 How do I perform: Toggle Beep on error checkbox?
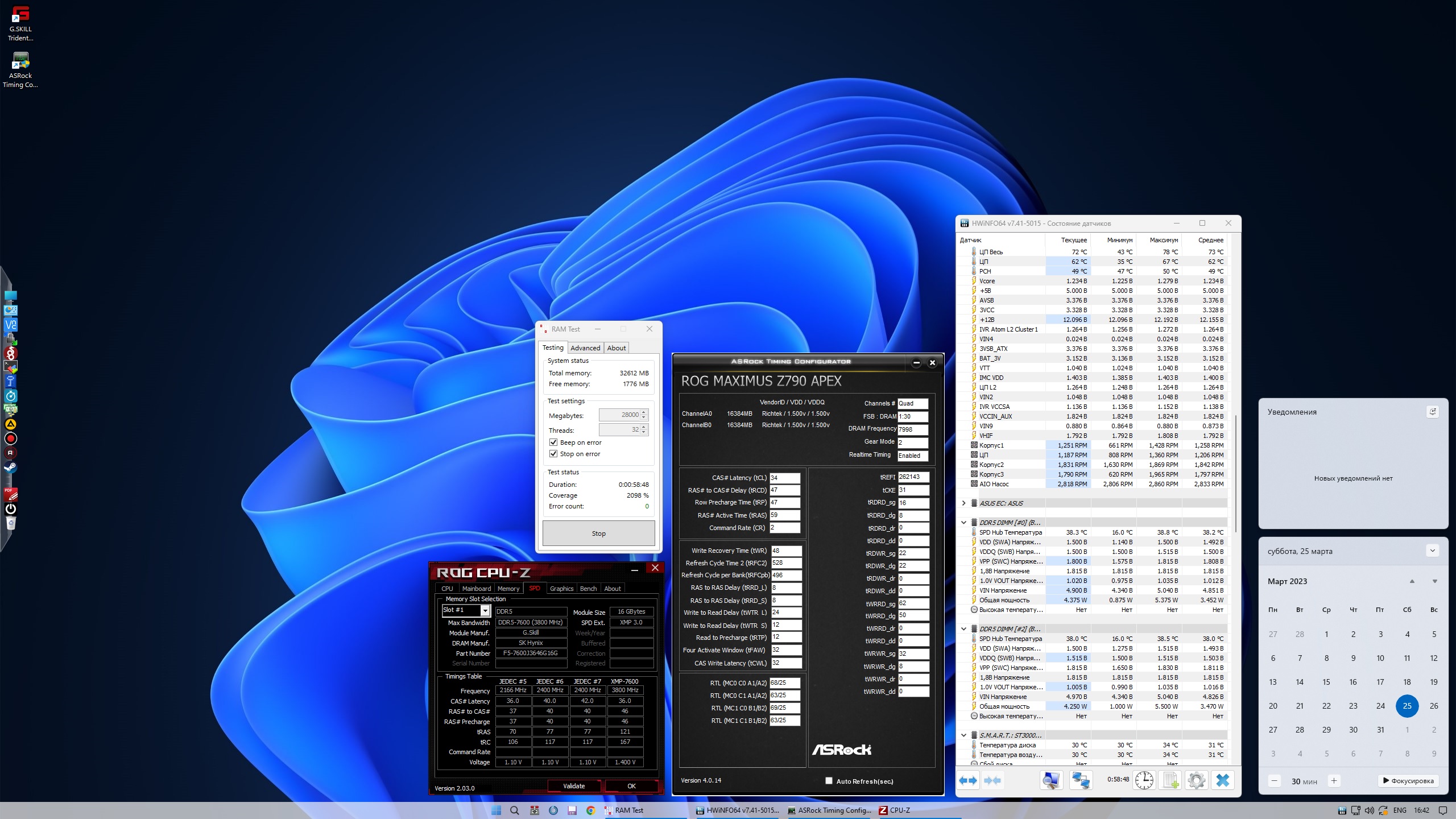coord(553,442)
